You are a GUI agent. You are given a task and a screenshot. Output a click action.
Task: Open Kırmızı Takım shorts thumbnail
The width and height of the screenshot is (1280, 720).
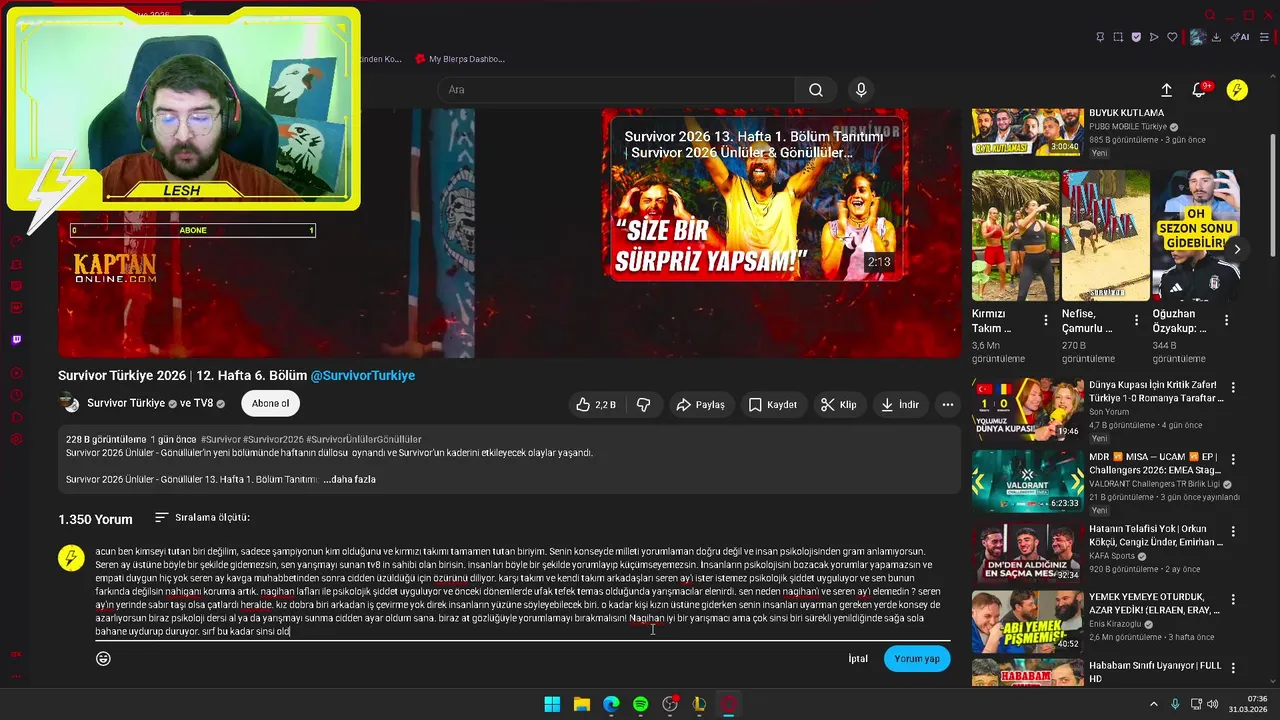click(1015, 235)
